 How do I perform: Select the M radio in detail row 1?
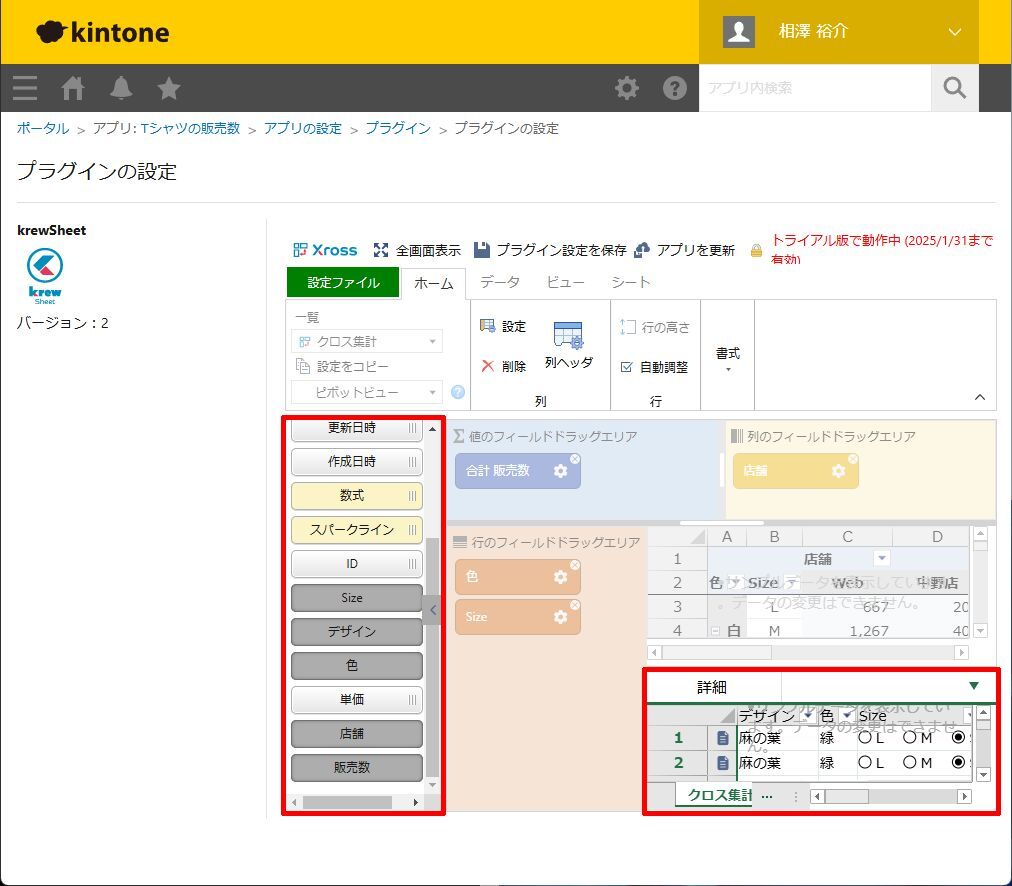pyautogui.click(x=909, y=738)
